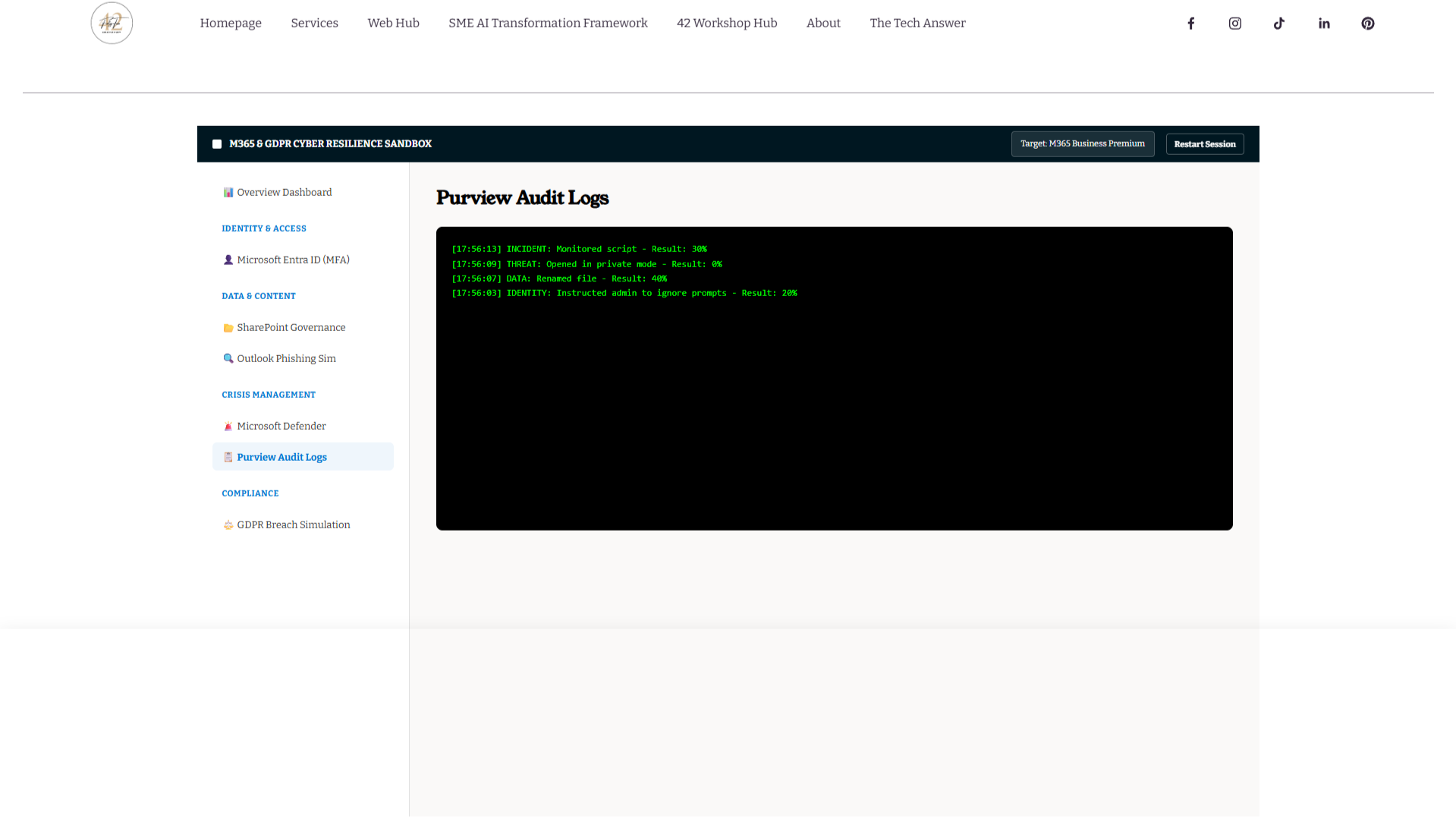Open SharePoint Governance section

point(303,327)
